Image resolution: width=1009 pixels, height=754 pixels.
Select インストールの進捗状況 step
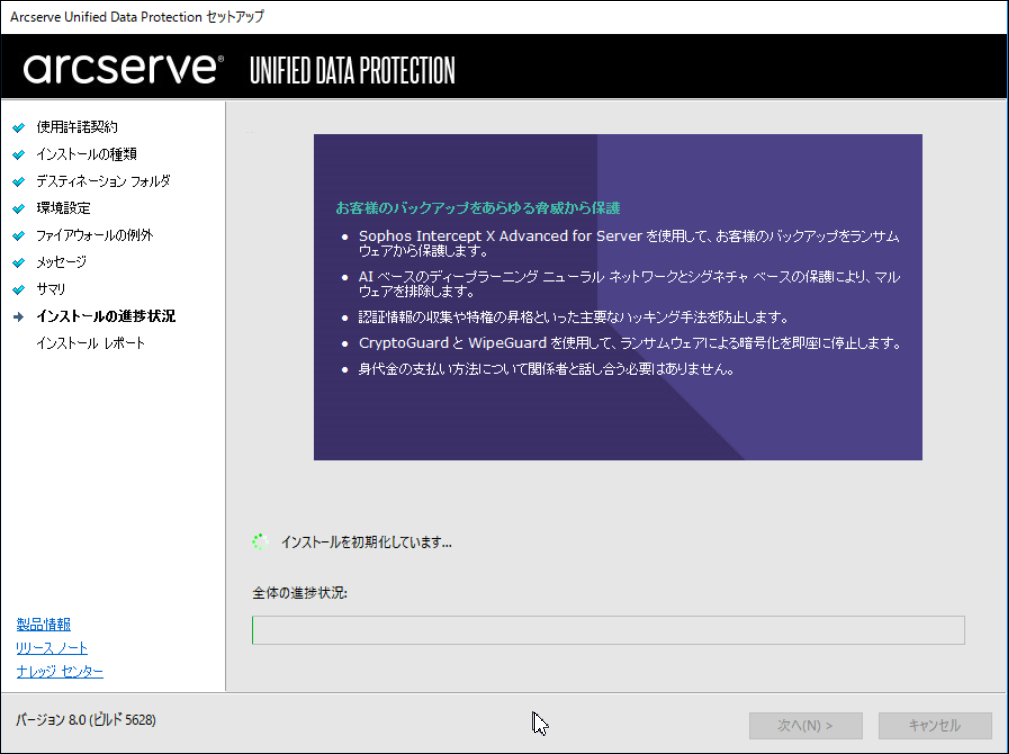pyautogui.click(x=106, y=316)
